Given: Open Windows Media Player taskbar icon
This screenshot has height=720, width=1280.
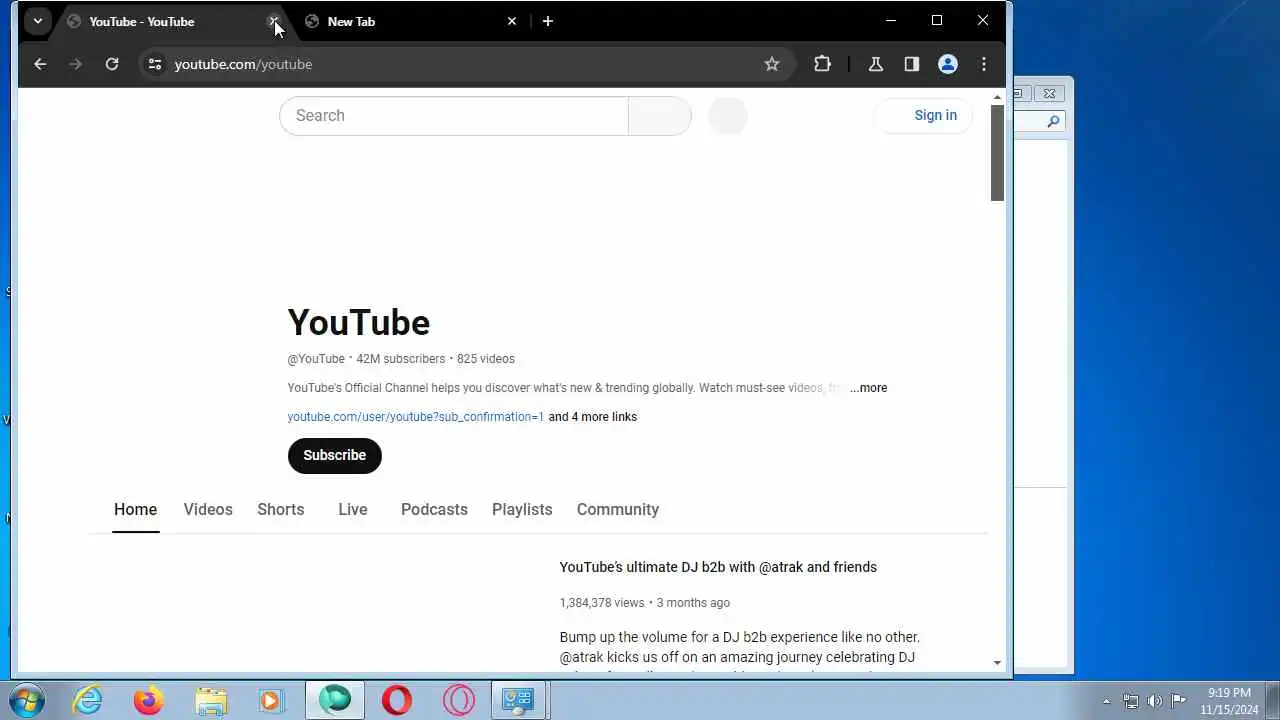Looking at the screenshot, I should pyautogui.click(x=272, y=700).
